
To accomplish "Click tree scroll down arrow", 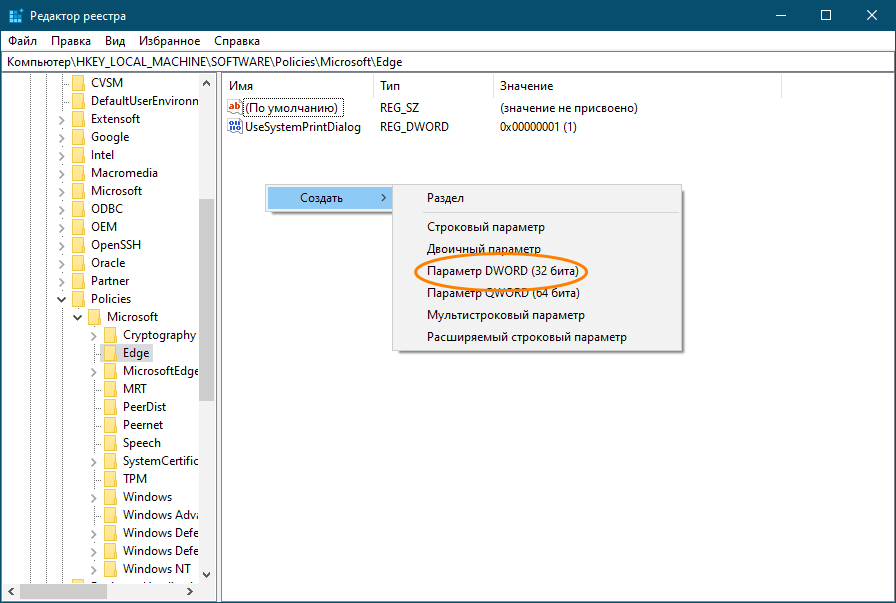I will [207, 574].
